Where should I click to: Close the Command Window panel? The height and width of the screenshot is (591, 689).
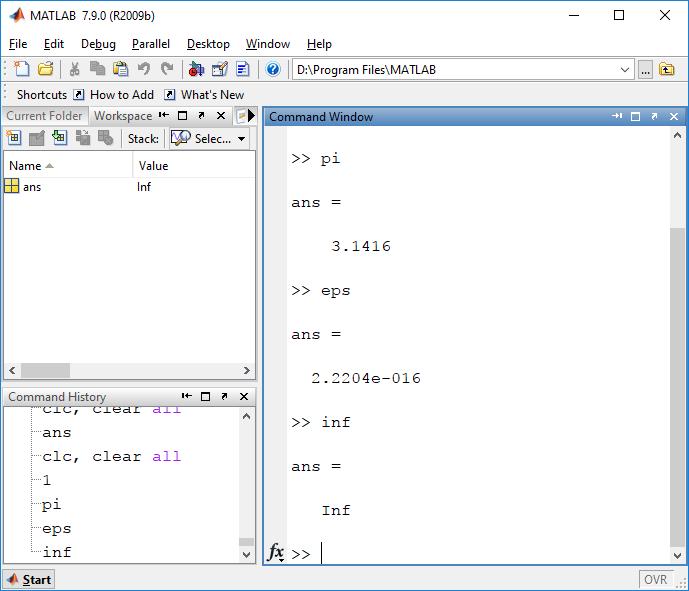[x=674, y=116]
